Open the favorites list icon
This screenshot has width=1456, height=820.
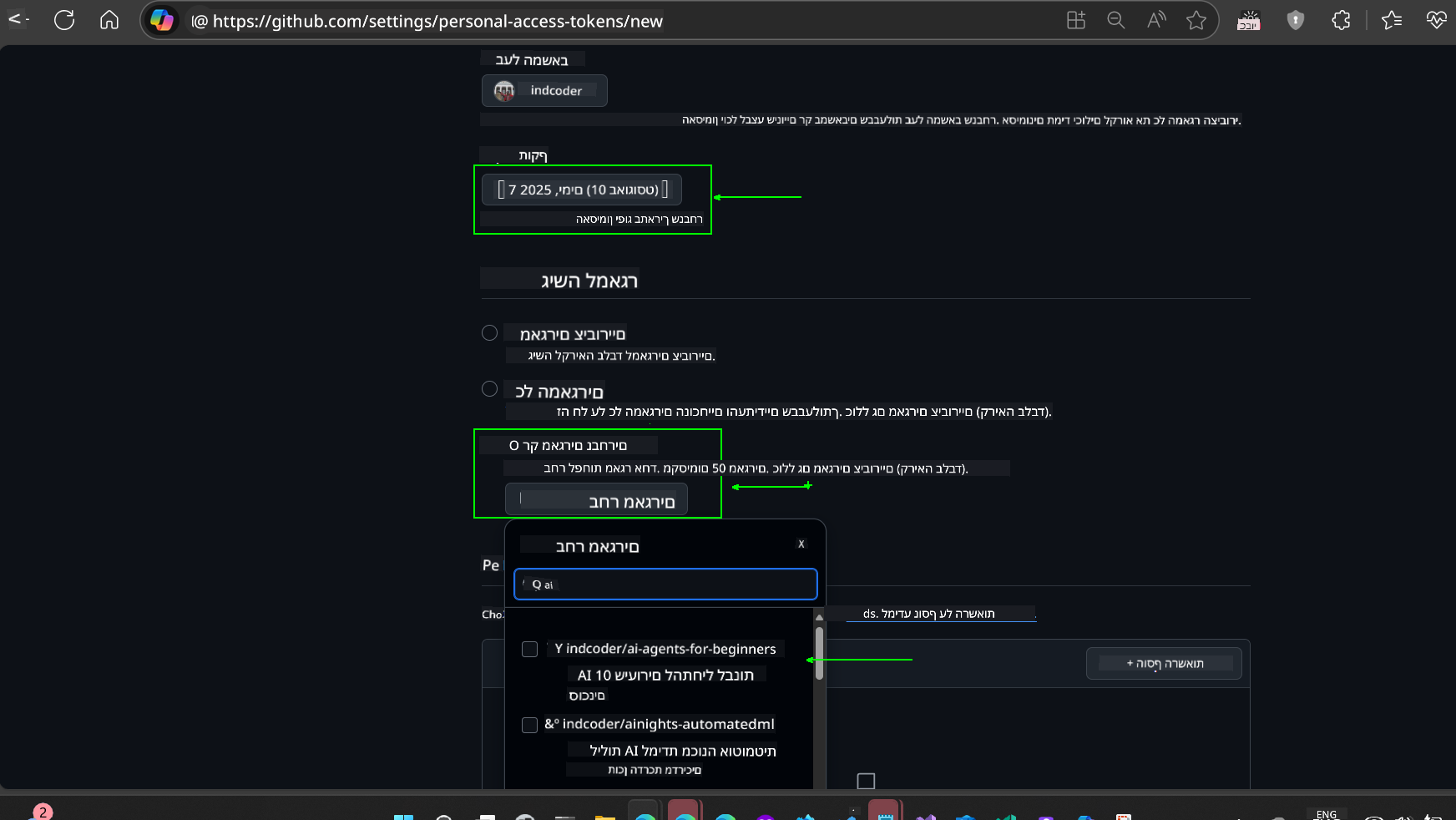click(x=1392, y=20)
